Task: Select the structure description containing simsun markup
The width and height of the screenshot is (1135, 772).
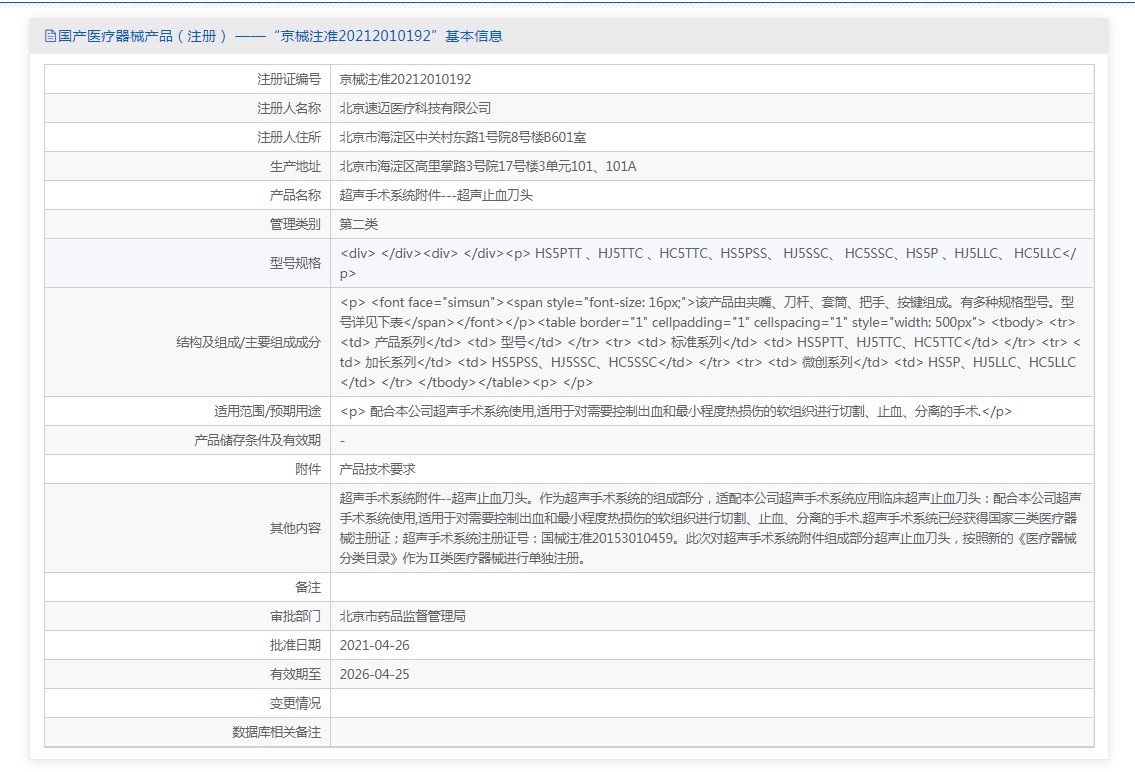Action: [x=710, y=342]
